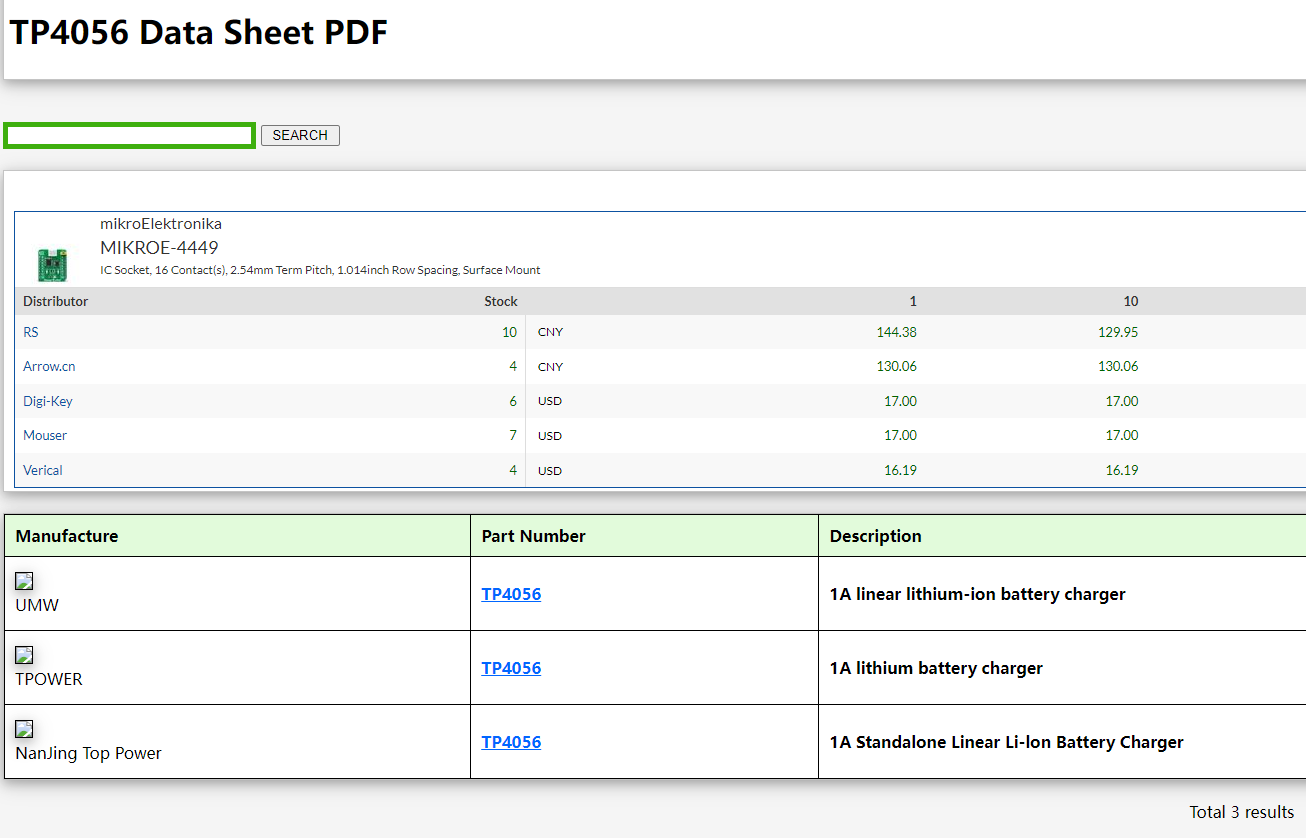Click the UMW manufacturer name
This screenshot has width=1306, height=838.
tap(37, 605)
